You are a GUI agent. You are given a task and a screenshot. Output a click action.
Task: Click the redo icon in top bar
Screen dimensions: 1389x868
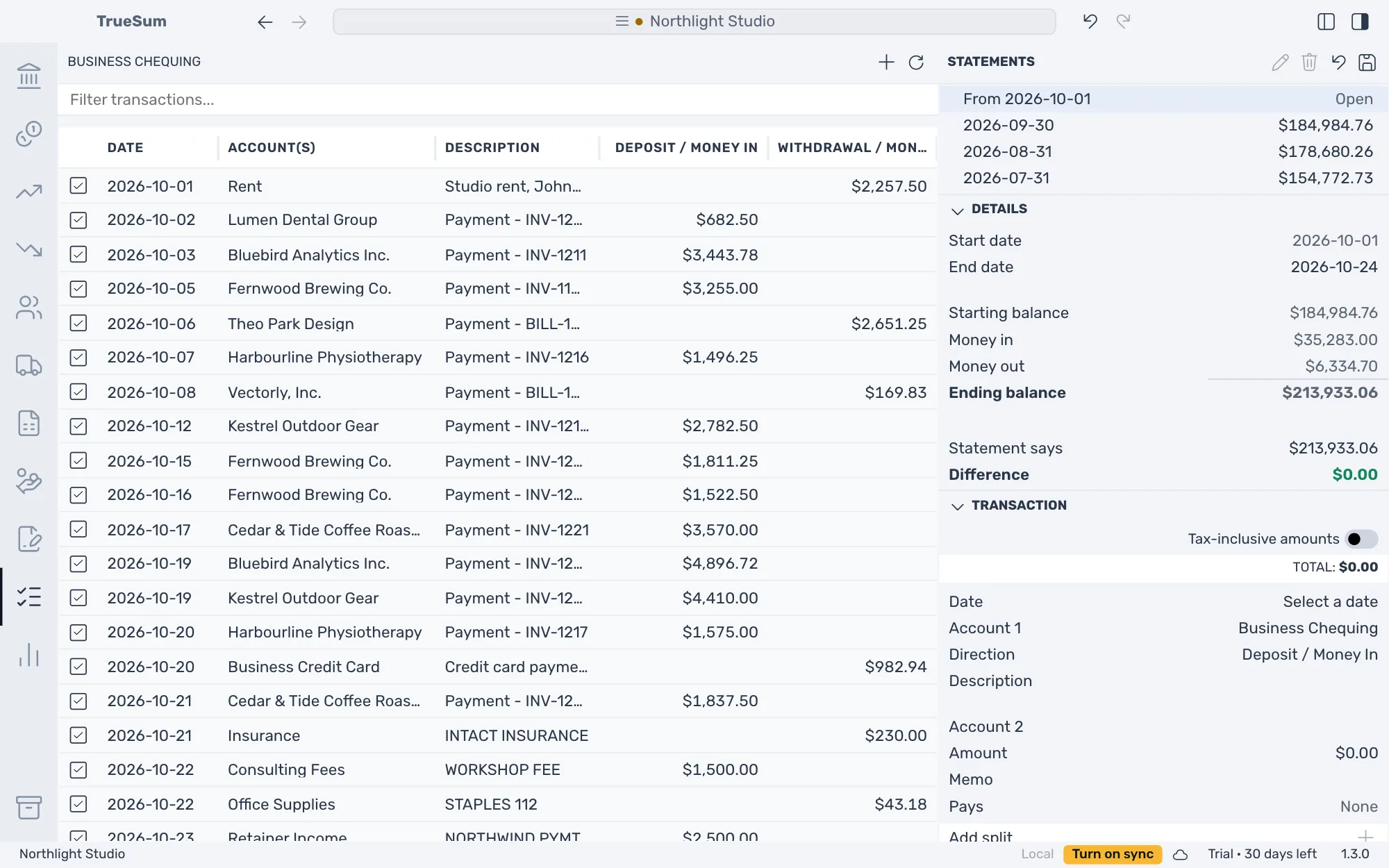1123,22
